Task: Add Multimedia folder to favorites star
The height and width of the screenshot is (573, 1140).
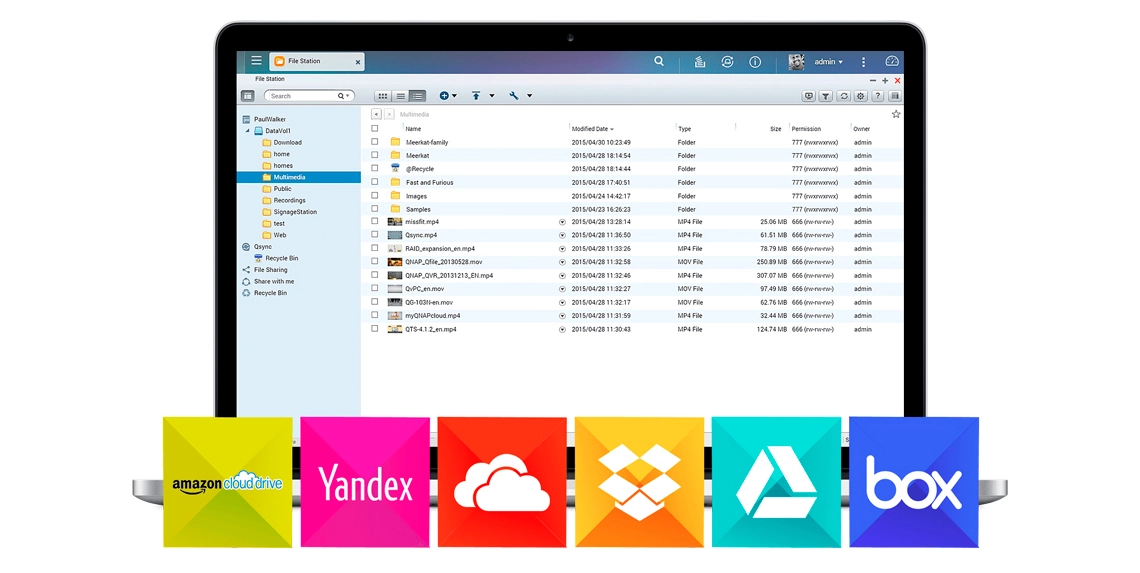Action: tap(896, 114)
